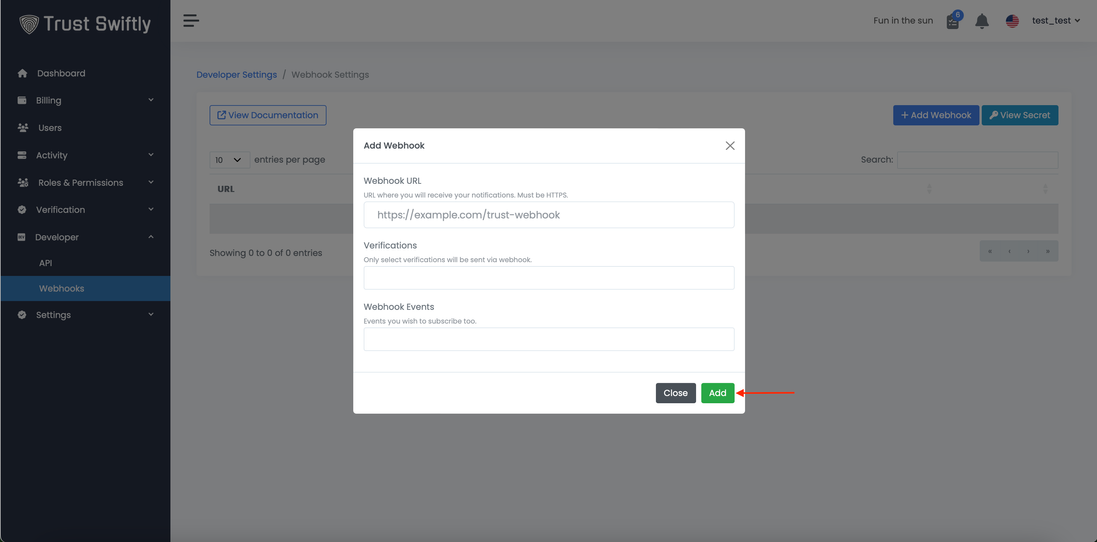1097x542 pixels.
Task: Click the Dashboard home icon
Action: tap(23, 73)
